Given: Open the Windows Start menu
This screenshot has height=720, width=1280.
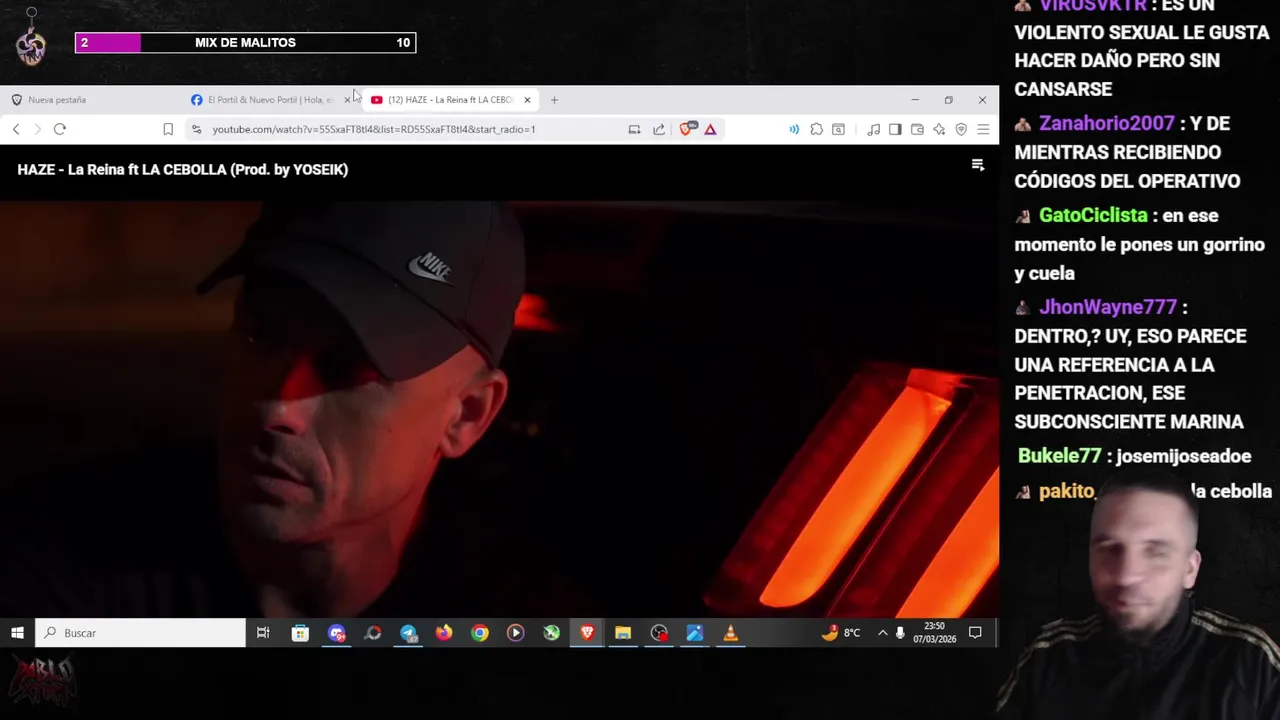Looking at the screenshot, I should click(x=17, y=632).
